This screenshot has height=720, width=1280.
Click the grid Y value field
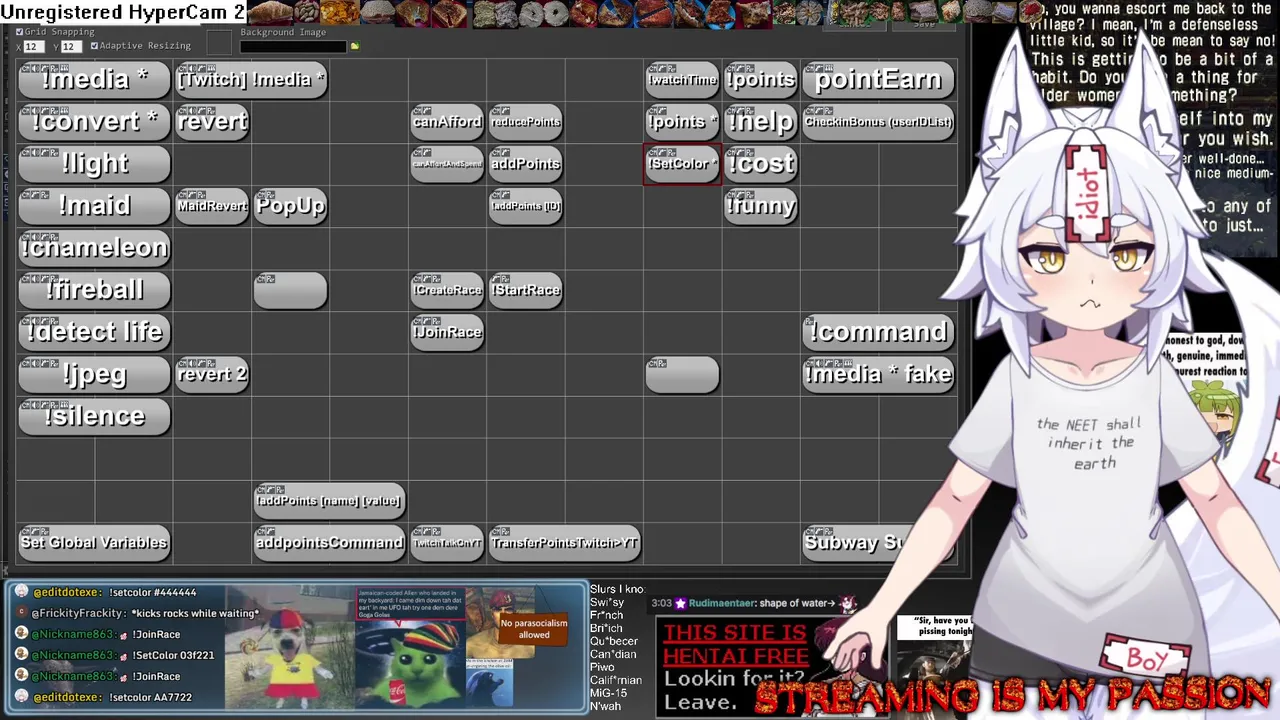[x=71, y=47]
